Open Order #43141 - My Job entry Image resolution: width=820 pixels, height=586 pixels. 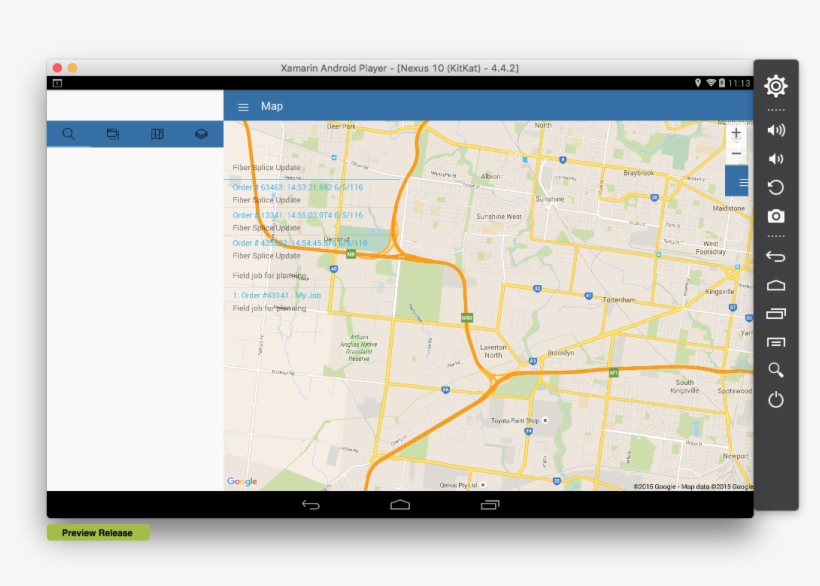pyautogui.click(x=277, y=295)
